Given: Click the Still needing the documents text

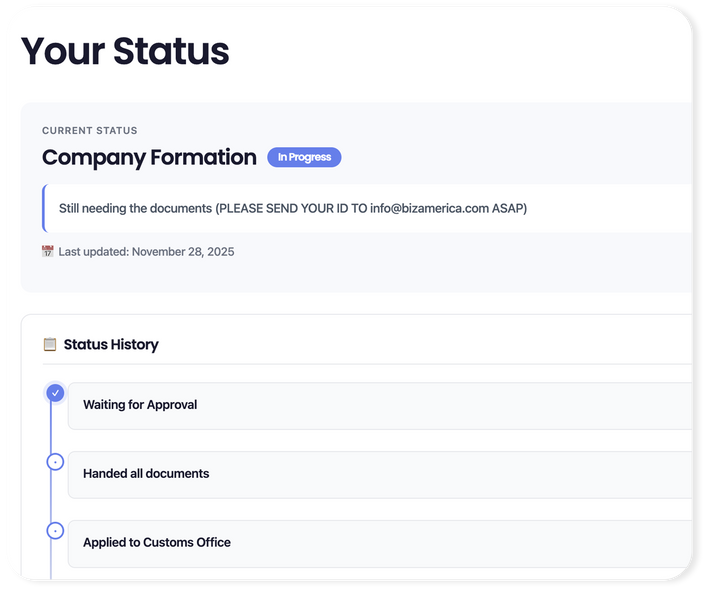Looking at the screenshot, I should (136, 209).
